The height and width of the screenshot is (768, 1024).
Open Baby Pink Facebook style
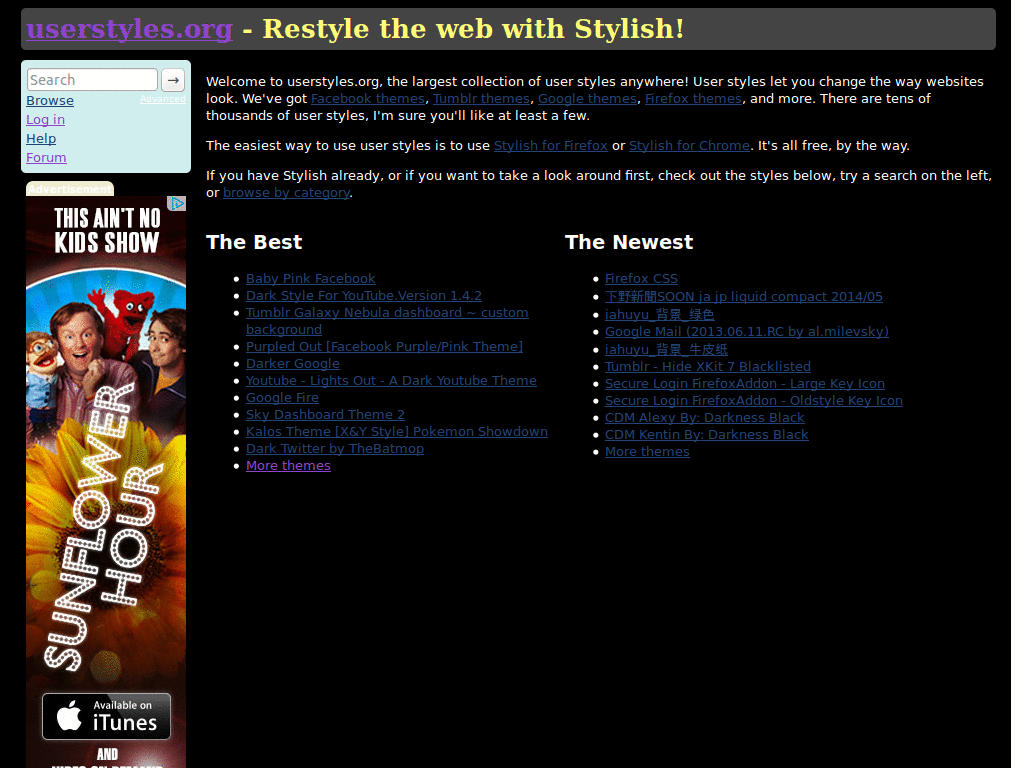[x=311, y=279]
